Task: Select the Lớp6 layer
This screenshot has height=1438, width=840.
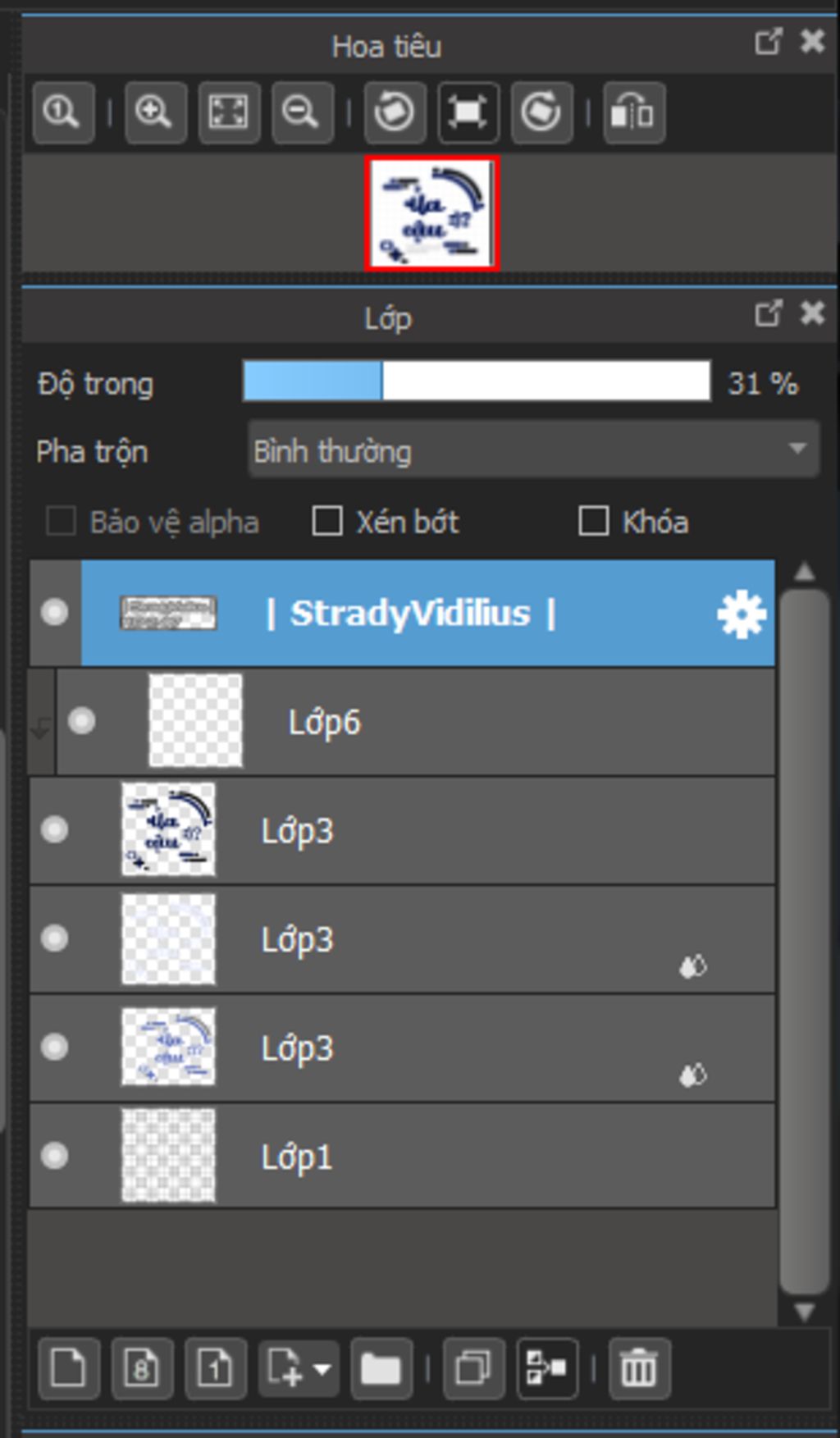Action: tap(492, 722)
